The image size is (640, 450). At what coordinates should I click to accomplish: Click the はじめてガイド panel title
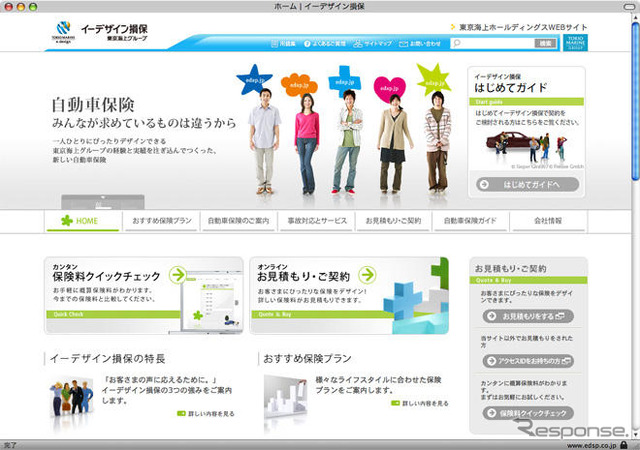(510, 87)
